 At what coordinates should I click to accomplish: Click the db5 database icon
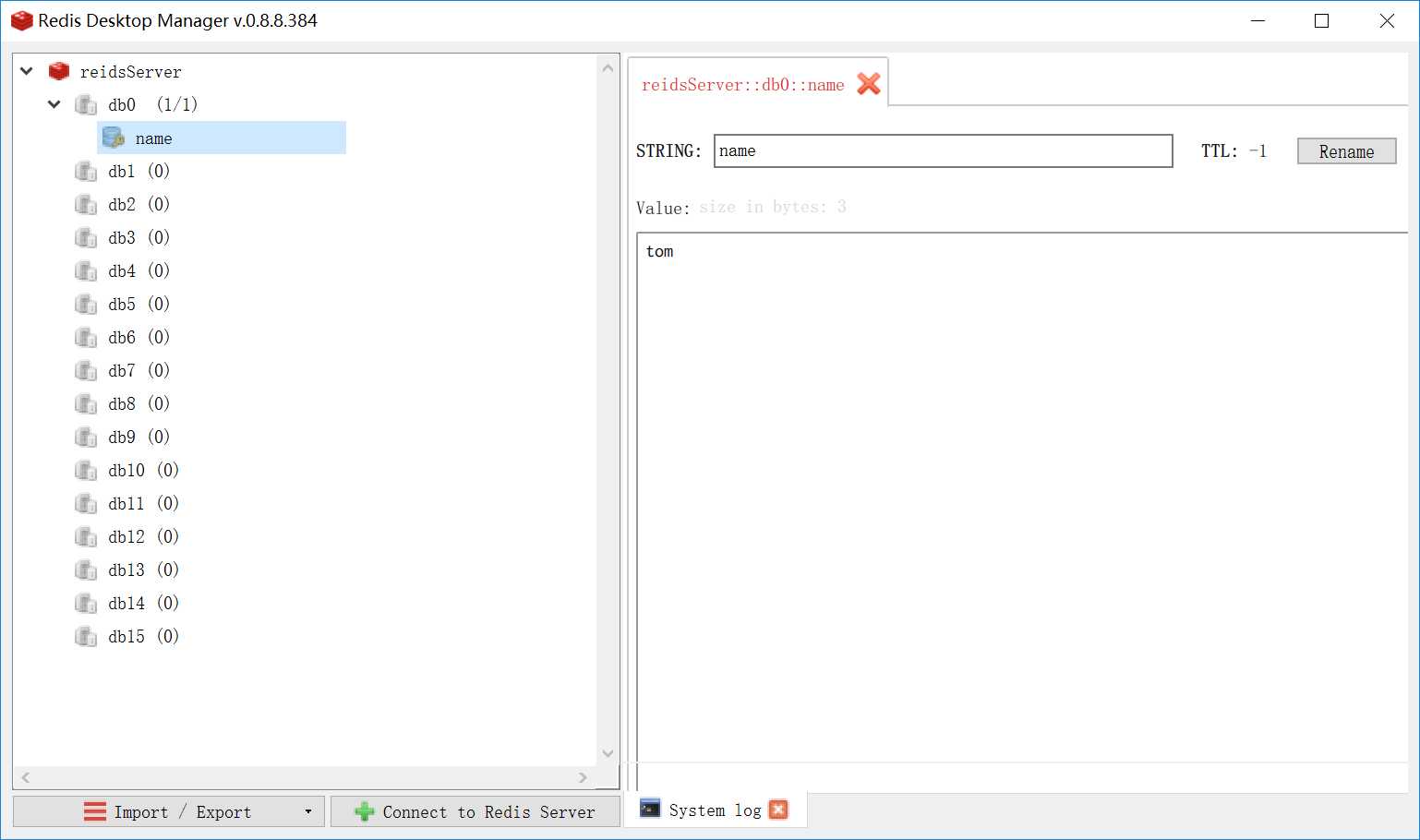(86, 304)
